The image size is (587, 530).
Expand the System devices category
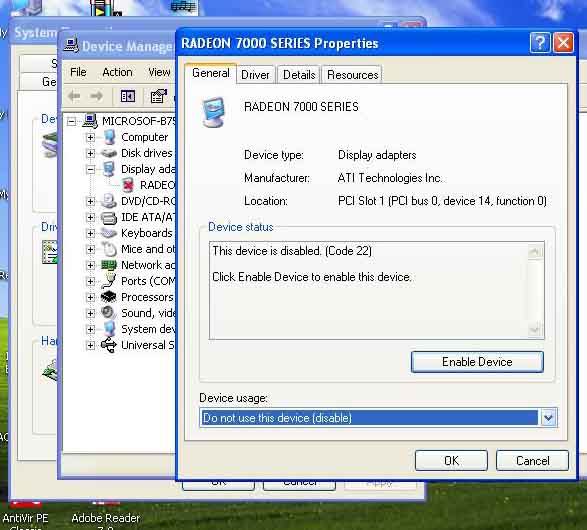tap(90, 329)
